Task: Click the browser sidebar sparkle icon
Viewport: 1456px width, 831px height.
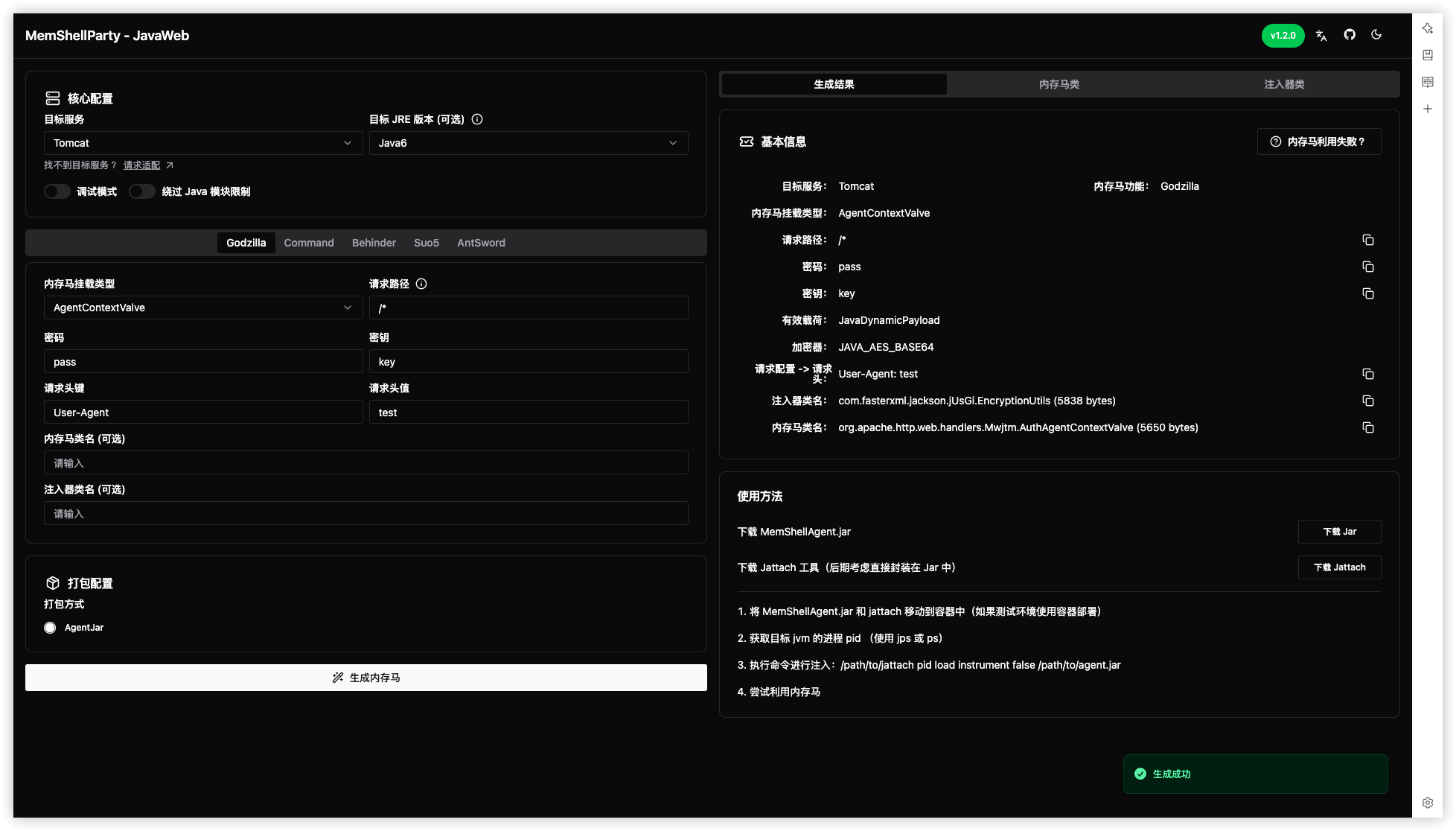Action: [x=1428, y=28]
